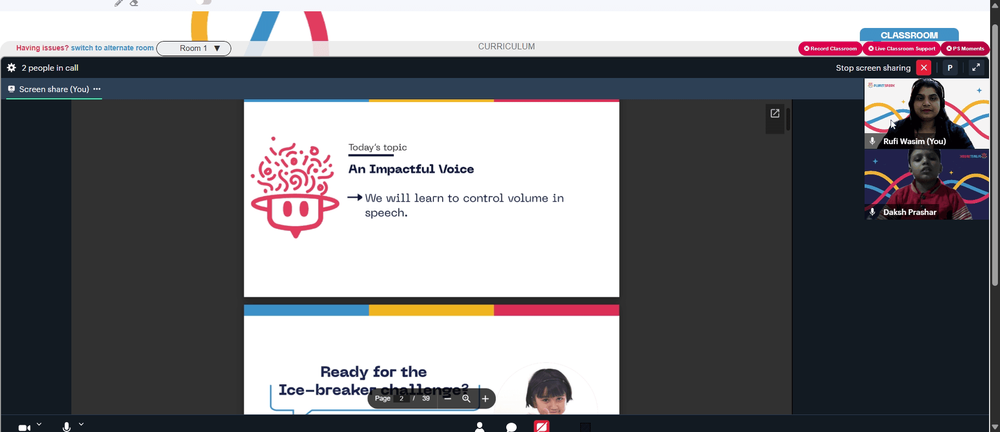
Task: Click the 'Stop screen sharing' label
Action: tap(873, 68)
